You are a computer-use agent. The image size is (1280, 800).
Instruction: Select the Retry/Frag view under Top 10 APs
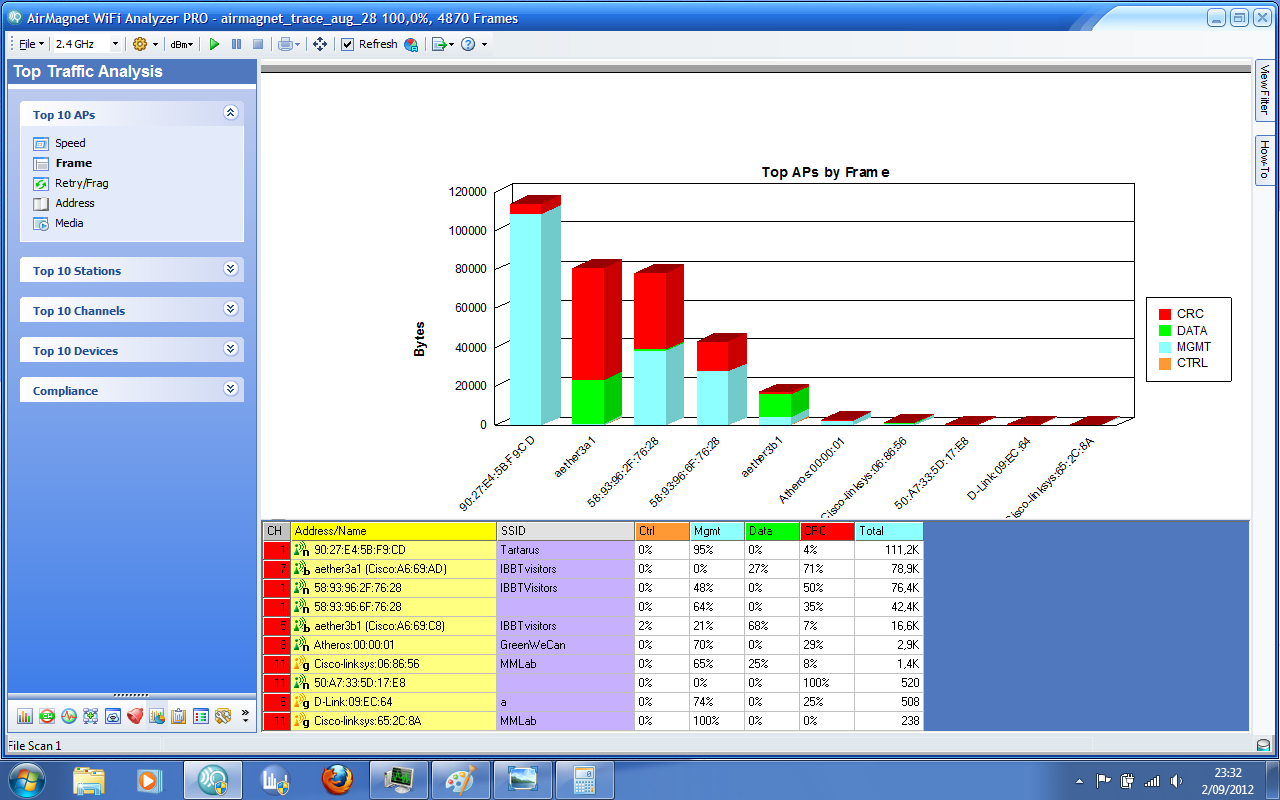click(81, 183)
